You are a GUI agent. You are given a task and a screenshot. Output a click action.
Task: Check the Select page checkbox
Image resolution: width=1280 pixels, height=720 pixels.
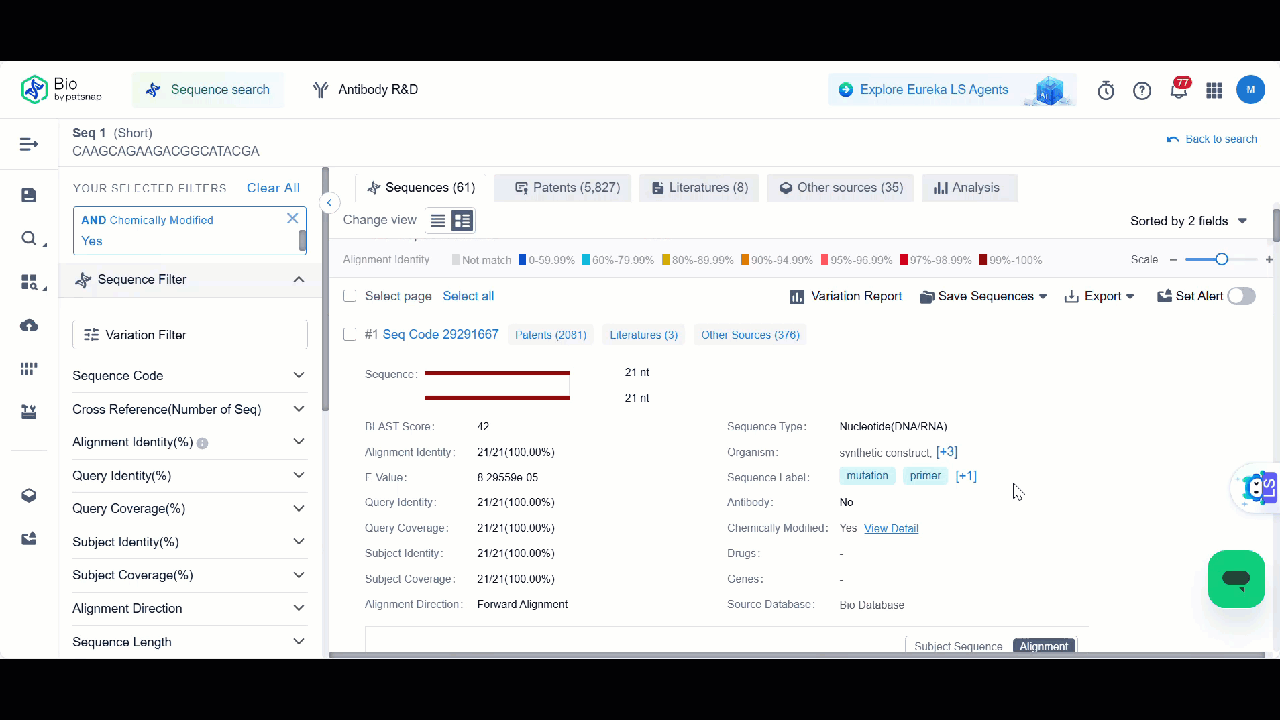click(x=350, y=296)
